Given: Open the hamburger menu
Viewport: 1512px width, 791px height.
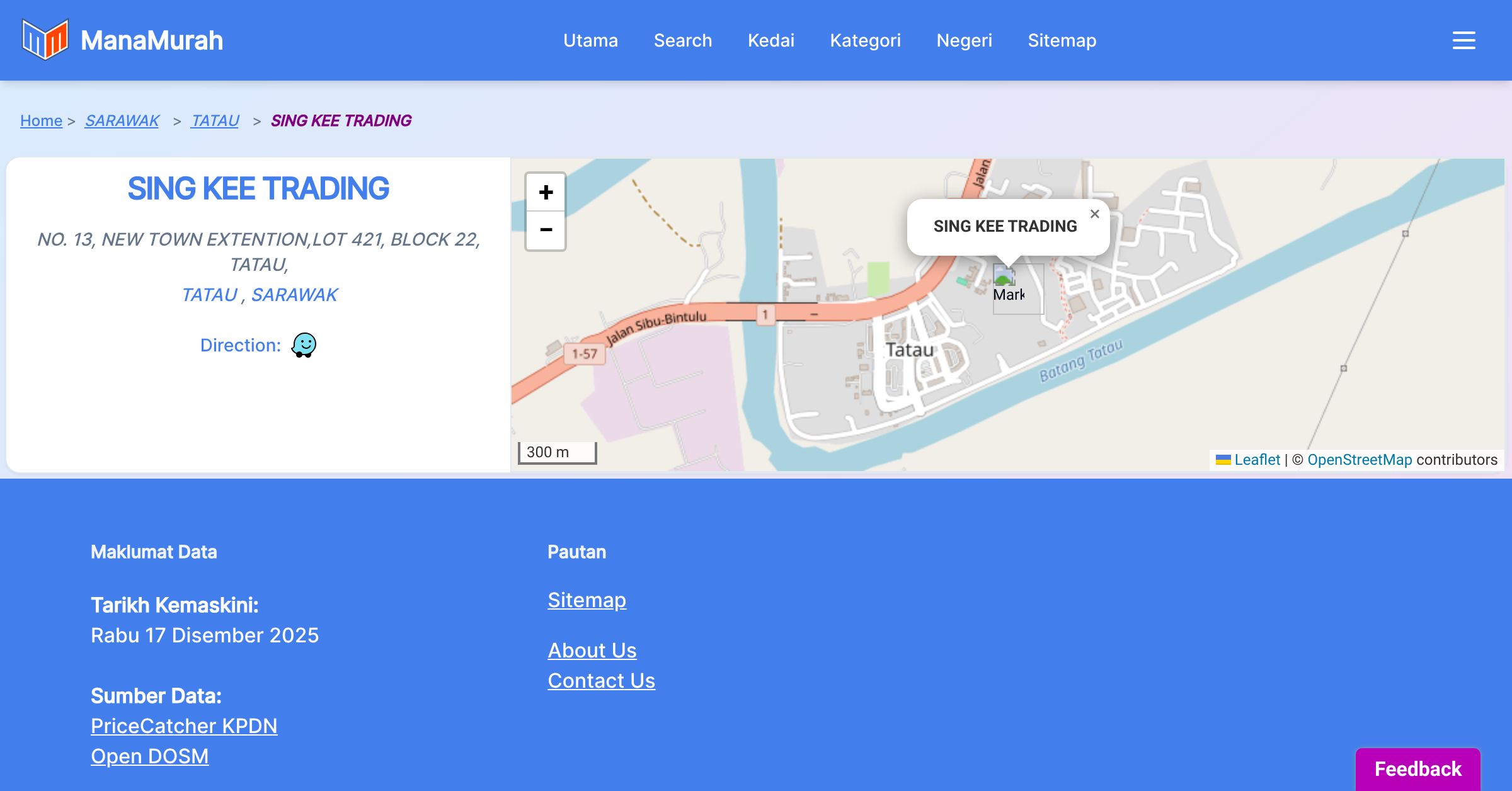Looking at the screenshot, I should [x=1463, y=40].
